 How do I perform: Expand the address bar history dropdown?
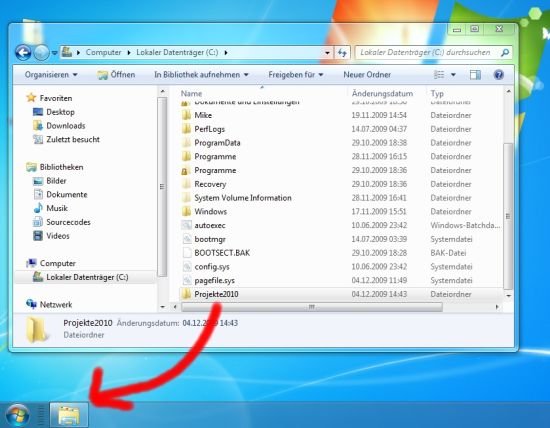(327, 53)
